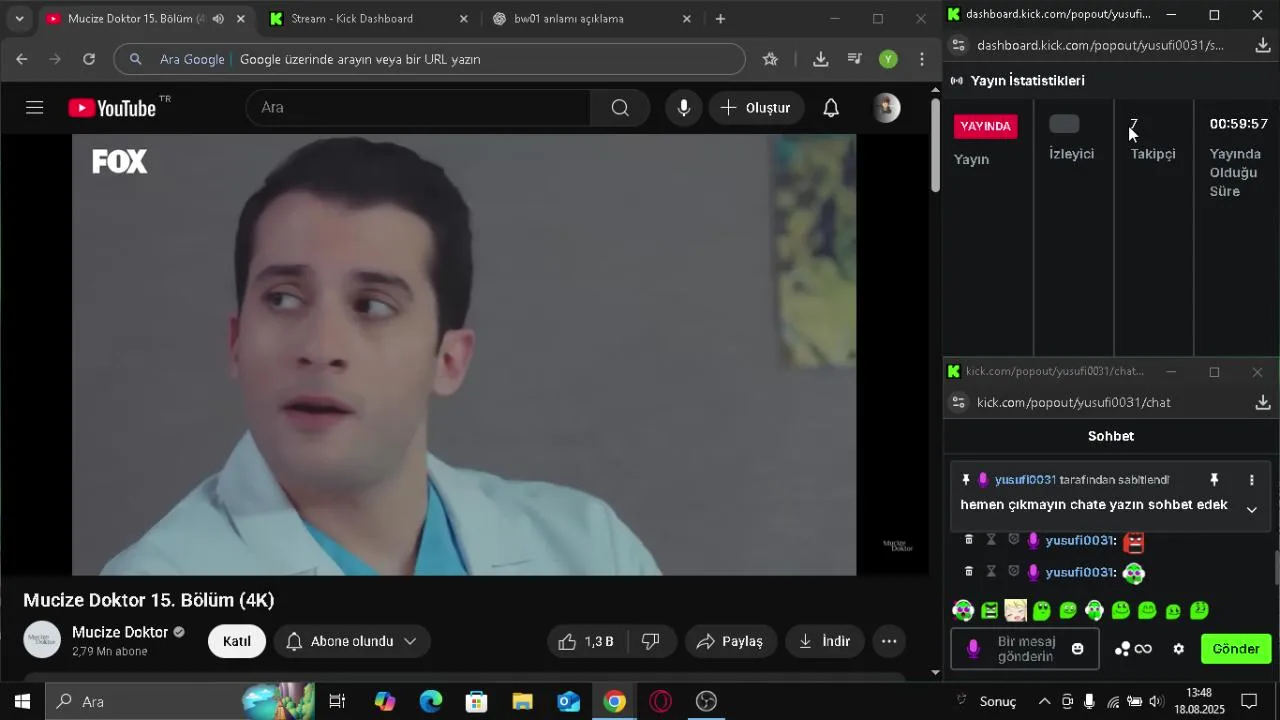Open emoji picker in message box
This screenshot has width=1280, height=720.
(1077, 649)
